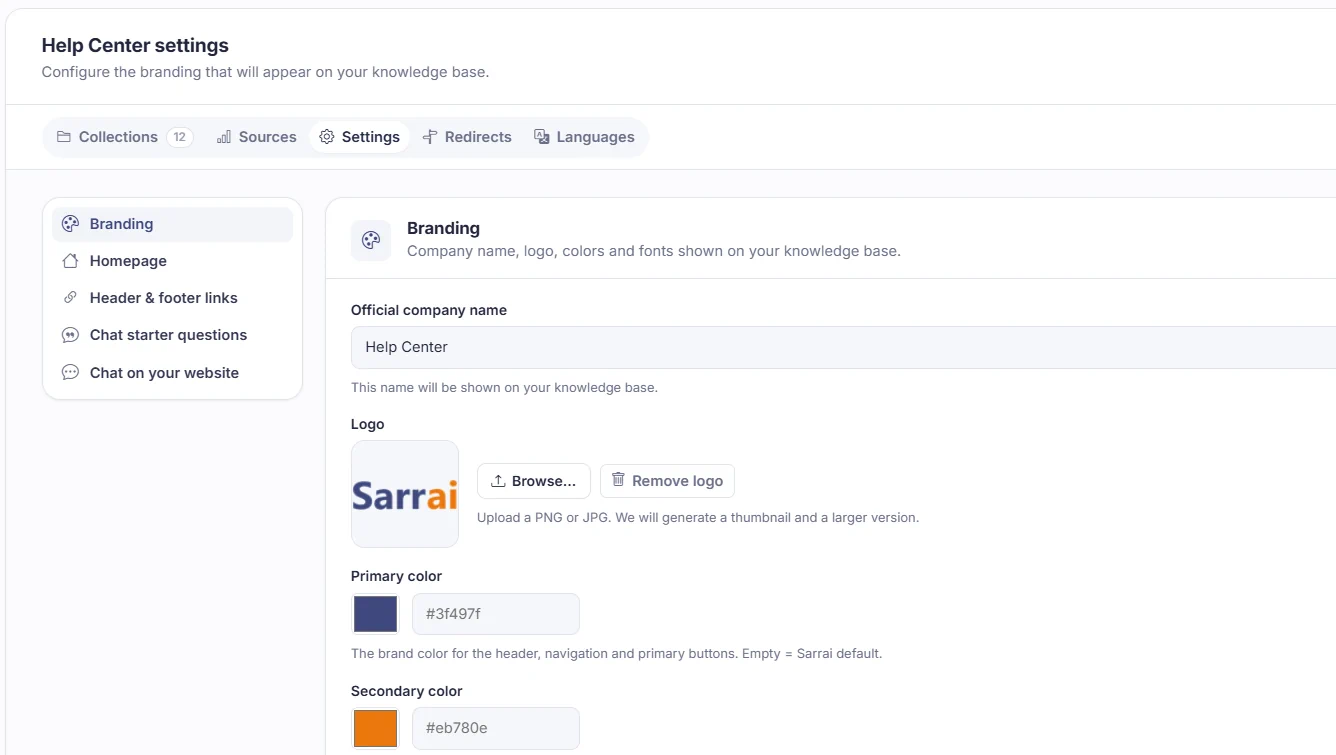This screenshot has height=755, width=1336.
Task: Click the link icon beside Header & footer links
Action: (70, 298)
